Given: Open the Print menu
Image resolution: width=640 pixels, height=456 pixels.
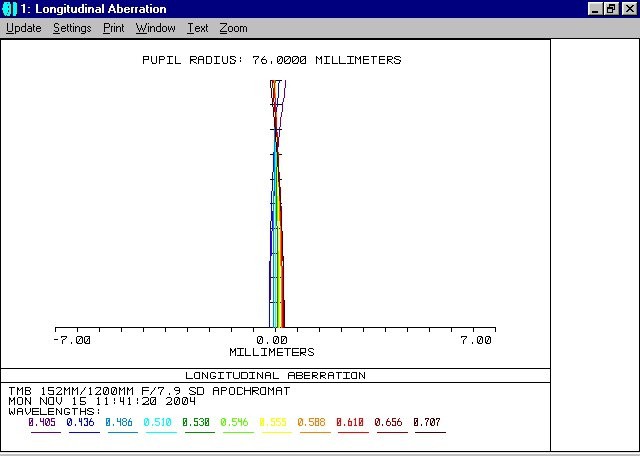Looking at the screenshot, I should click(x=114, y=28).
